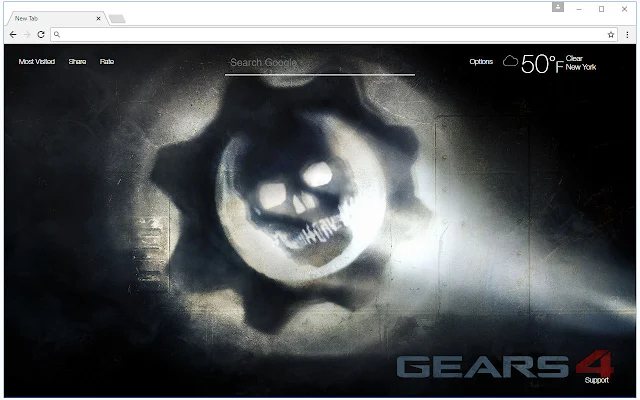Click the Rate link
Screen dimensions: 640x400
tap(107, 62)
